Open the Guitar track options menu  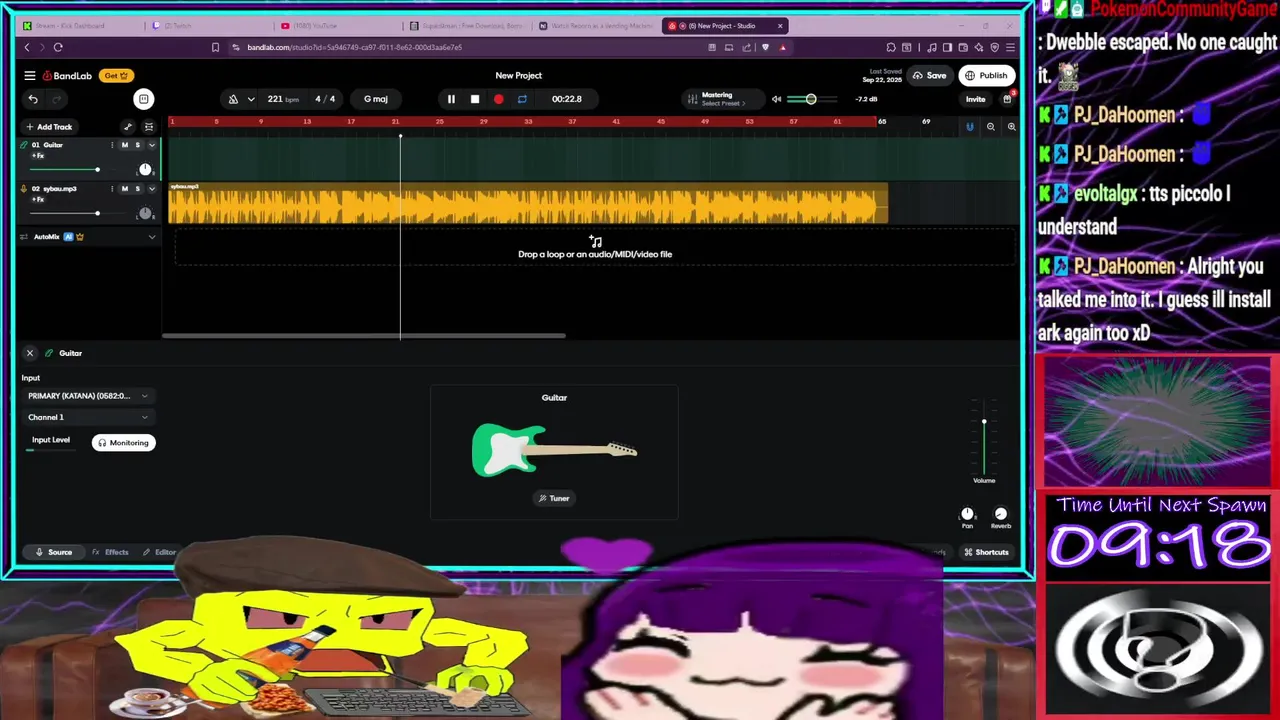pyautogui.click(x=112, y=145)
